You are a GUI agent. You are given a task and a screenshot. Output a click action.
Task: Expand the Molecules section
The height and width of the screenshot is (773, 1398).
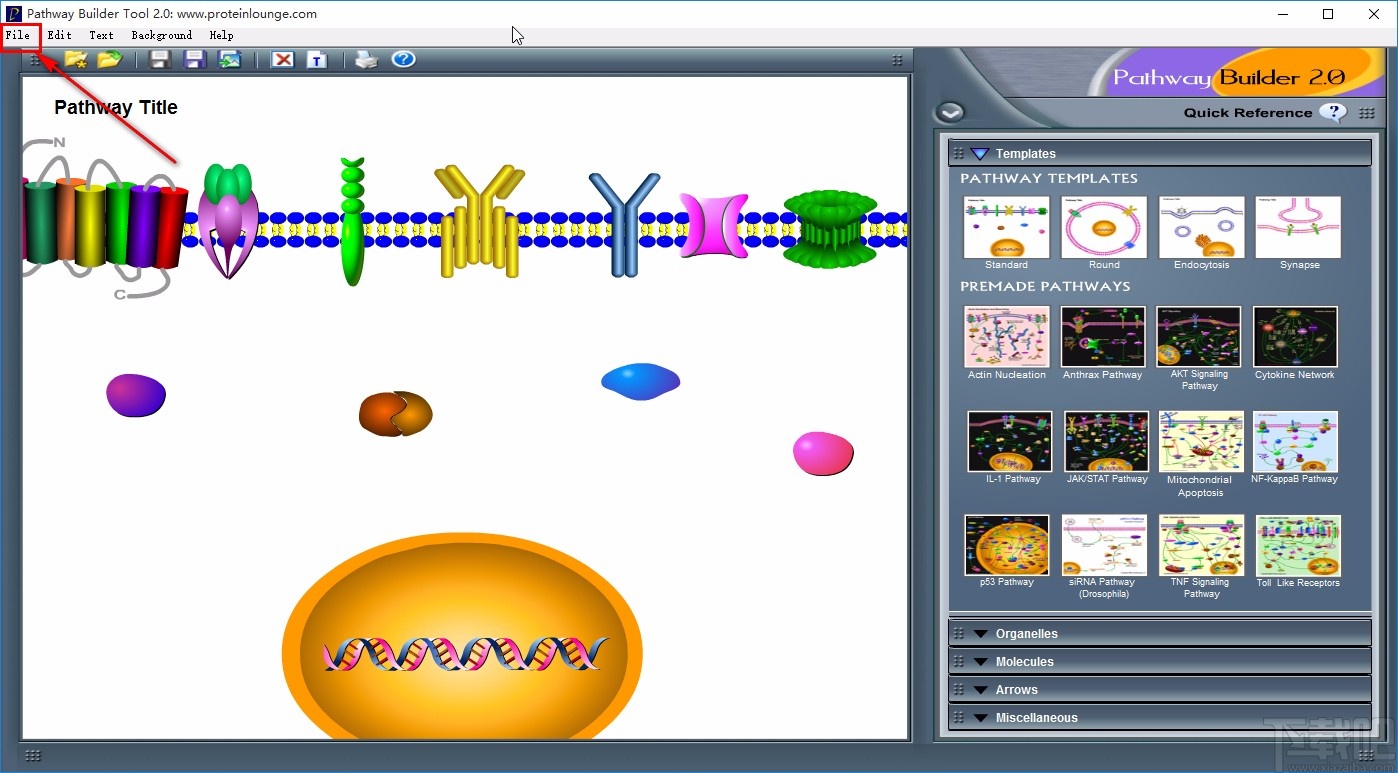click(x=1160, y=661)
